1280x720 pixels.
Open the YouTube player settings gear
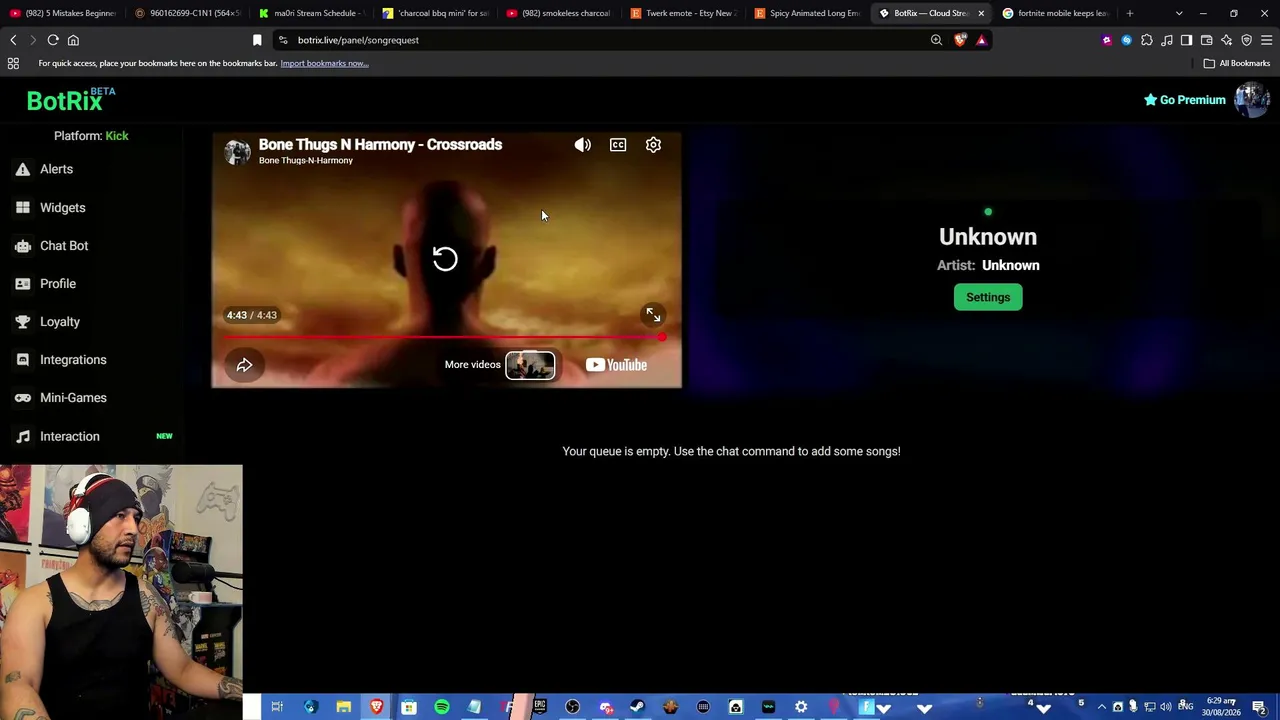653,145
